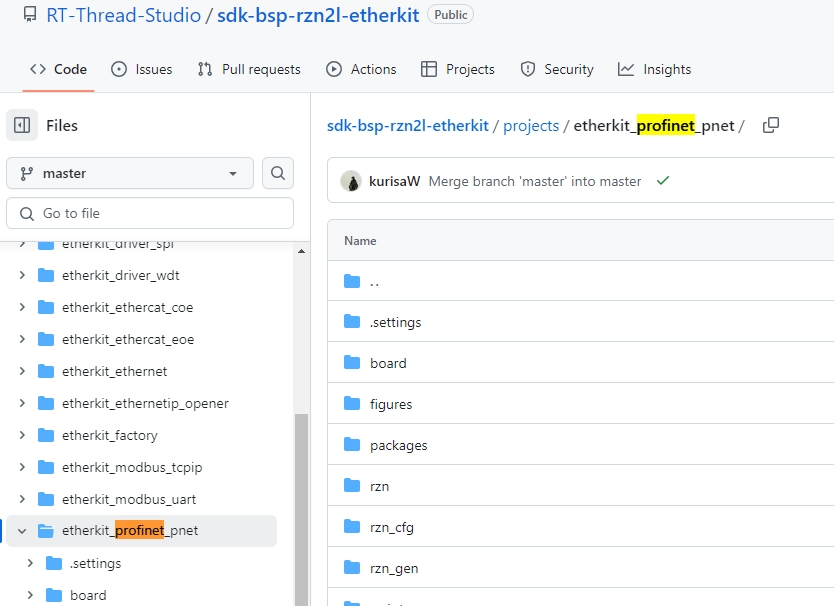
Task: Expand etherkit_ethercat_eoe folder in tree
Action: pyautogui.click(x=22, y=339)
